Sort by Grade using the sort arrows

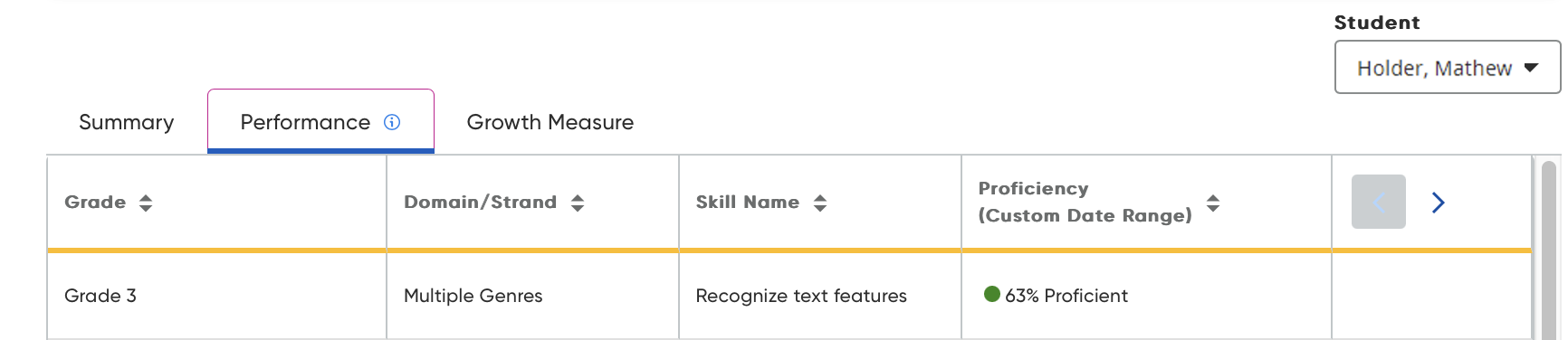(x=146, y=203)
